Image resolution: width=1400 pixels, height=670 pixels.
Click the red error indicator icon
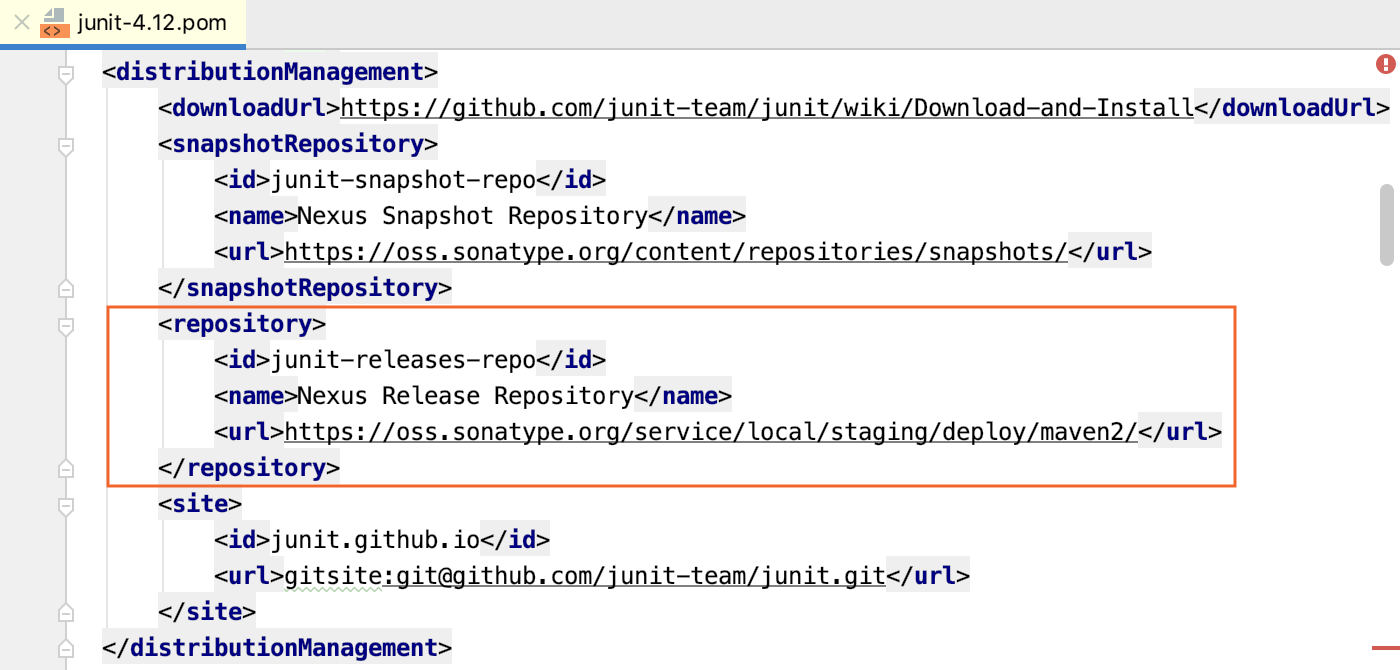tap(1385, 64)
